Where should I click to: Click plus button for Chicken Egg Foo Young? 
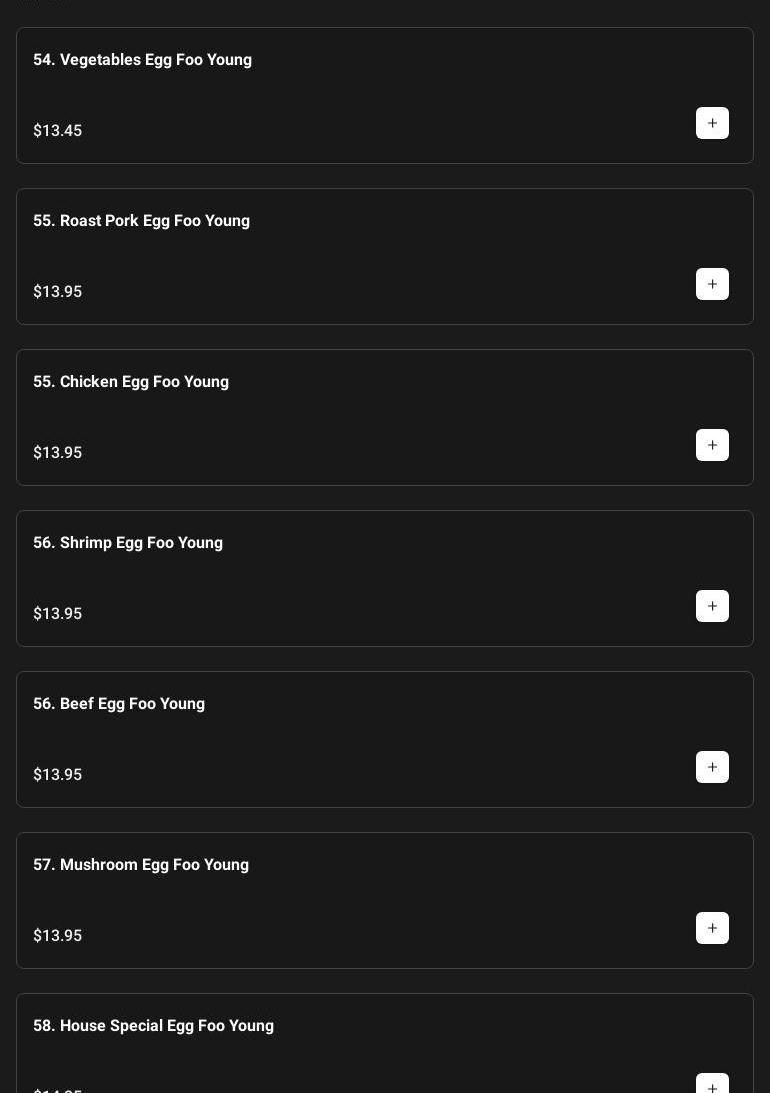pos(712,445)
